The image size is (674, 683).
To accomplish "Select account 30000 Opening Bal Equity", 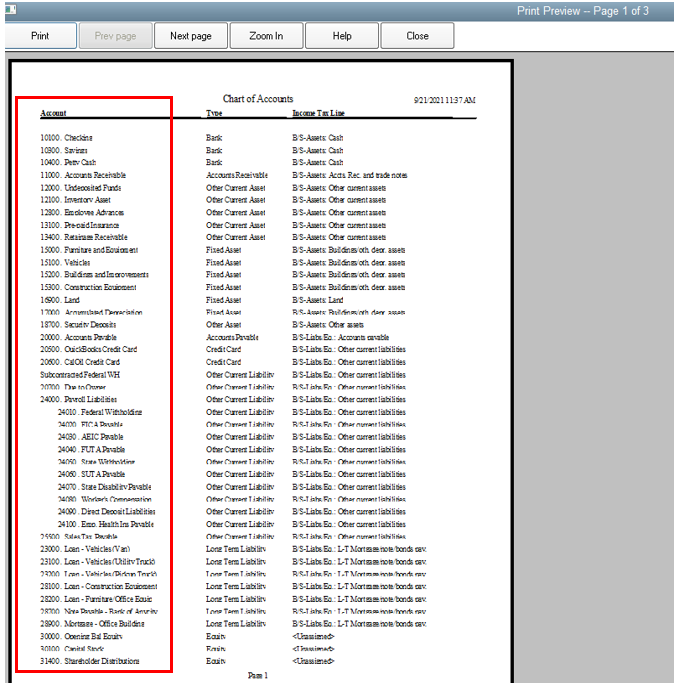I will (x=81, y=636).
